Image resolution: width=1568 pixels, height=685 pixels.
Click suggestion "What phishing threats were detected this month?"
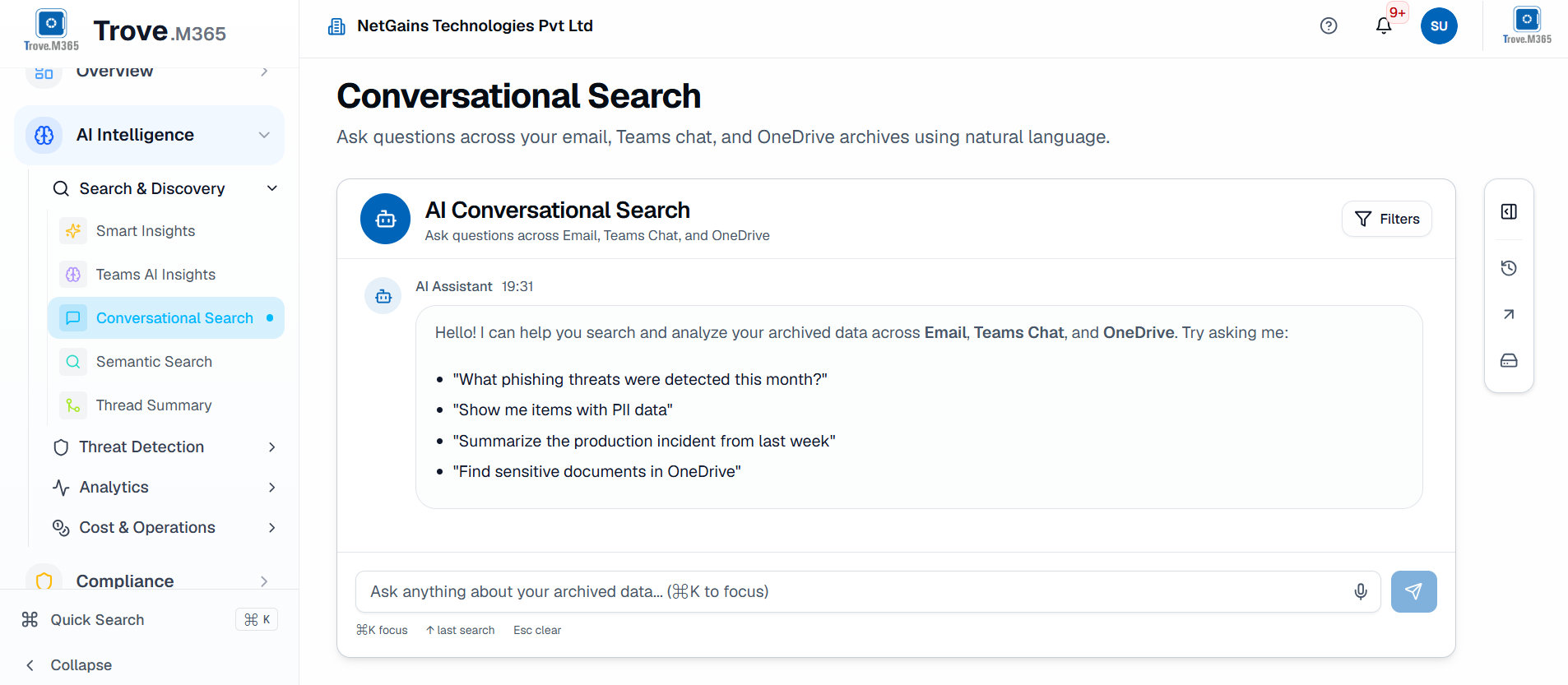pyautogui.click(x=640, y=380)
